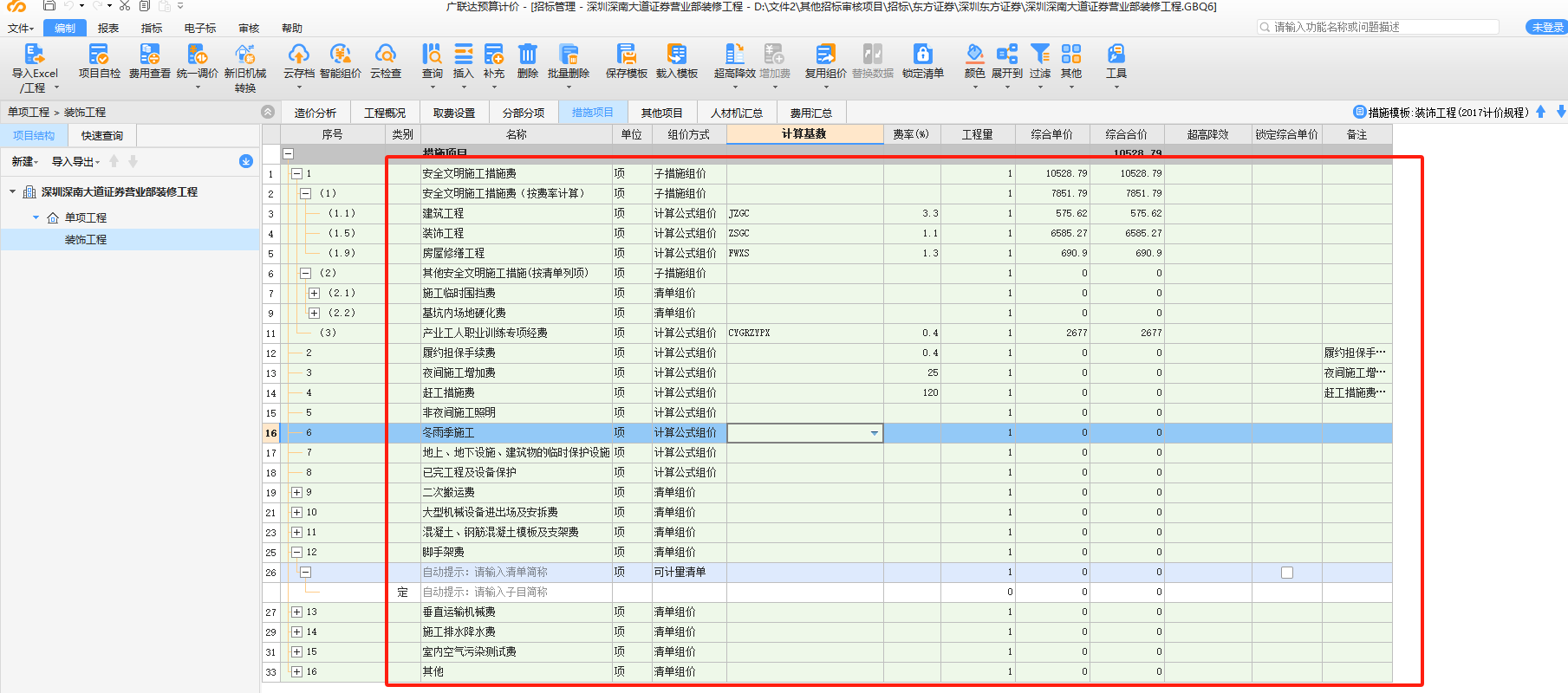Expand row 13 垂直运输机械费
The height and width of the screenshot is (693, 1568).
coord(296,612)
